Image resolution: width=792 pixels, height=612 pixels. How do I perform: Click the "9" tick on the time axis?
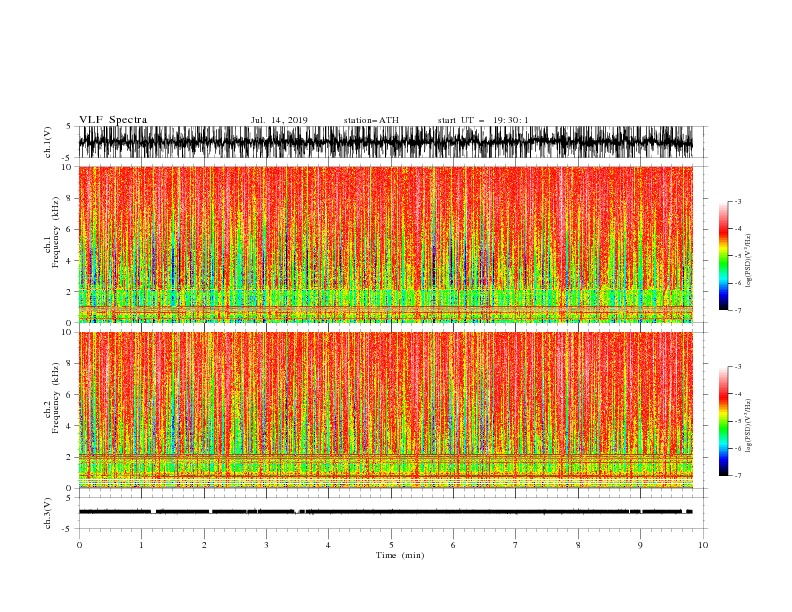pos(640,545)
